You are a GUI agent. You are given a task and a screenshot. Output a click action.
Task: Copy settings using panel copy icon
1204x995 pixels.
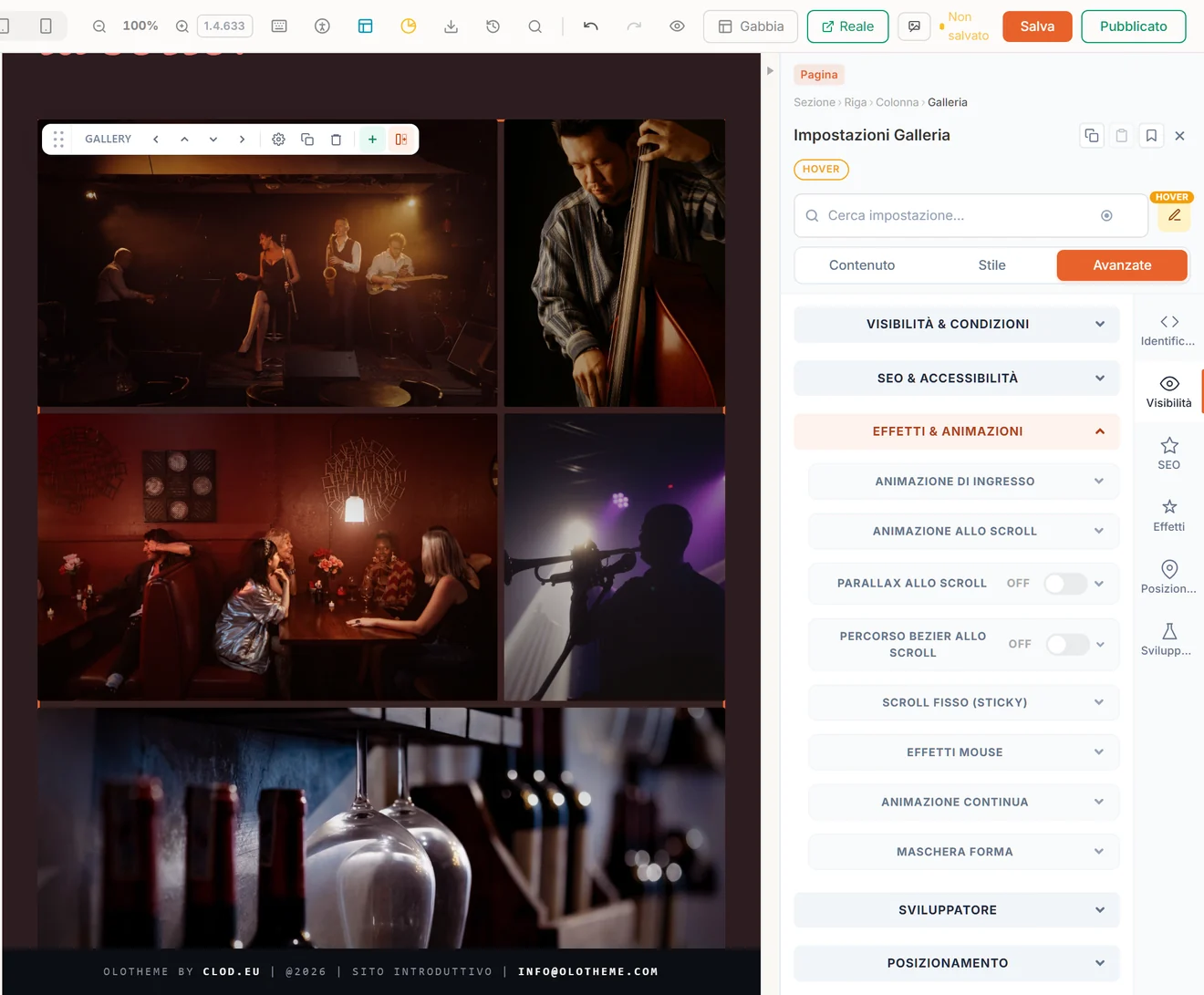click(1092, 136)
